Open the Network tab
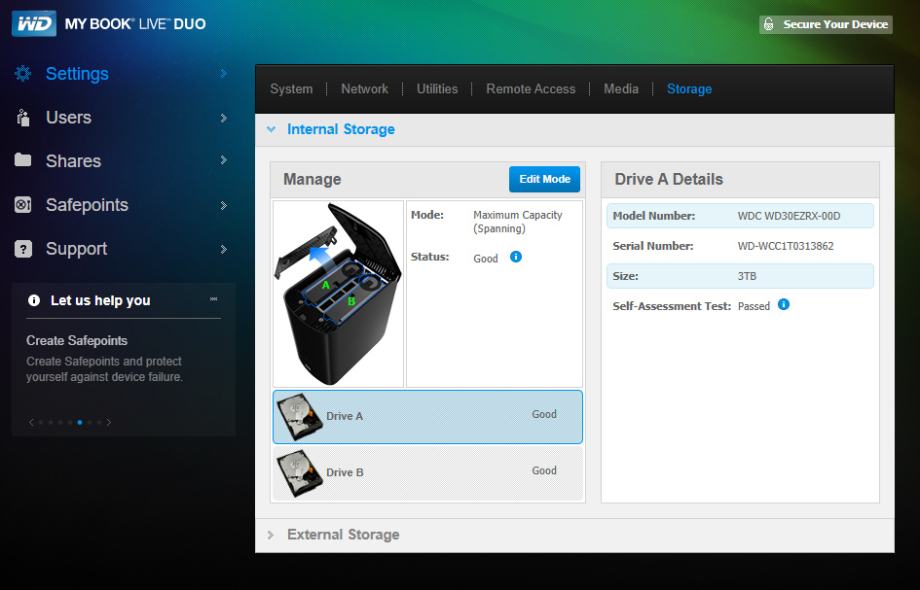This screenshot has height=590, width=920. coord(364,89)
